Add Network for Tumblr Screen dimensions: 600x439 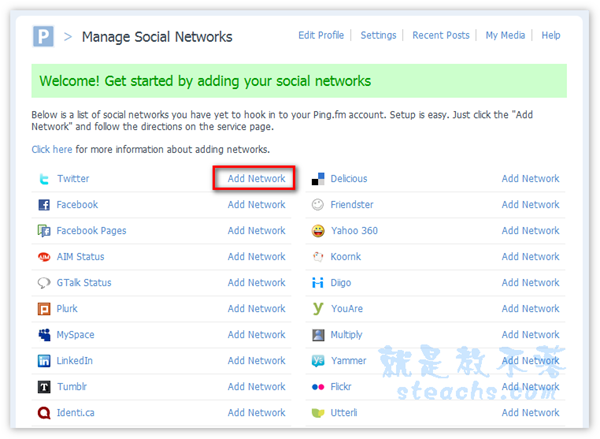tap(256, 387)
